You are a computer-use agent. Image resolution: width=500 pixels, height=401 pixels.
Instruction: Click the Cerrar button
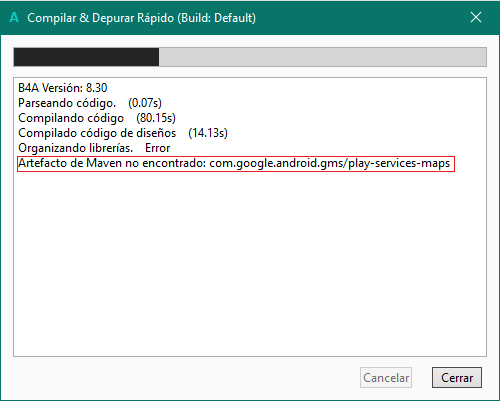coord(457,378)
